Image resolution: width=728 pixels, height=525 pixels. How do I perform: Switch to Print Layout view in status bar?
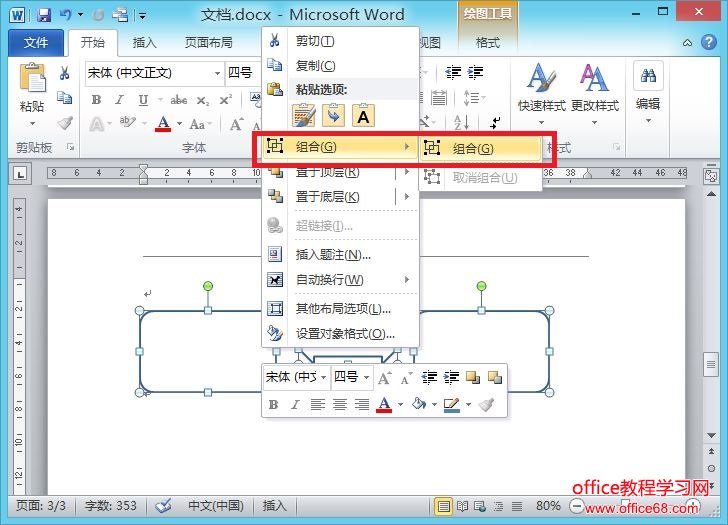[x=443, y=506]
